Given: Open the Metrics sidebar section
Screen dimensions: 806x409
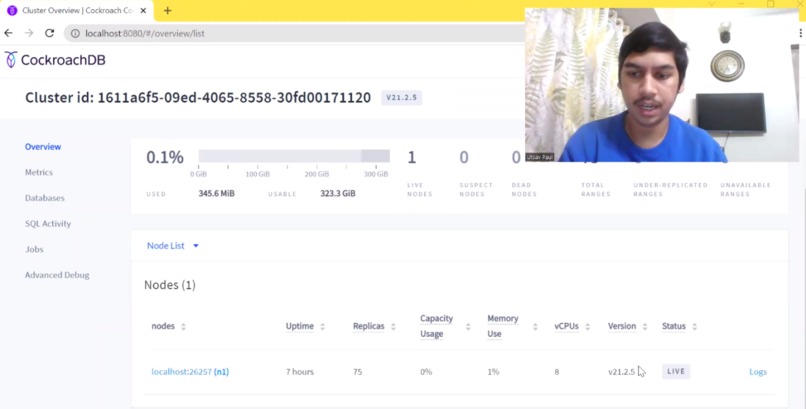Looking at the screenshot, I should [x=39, y=173].
